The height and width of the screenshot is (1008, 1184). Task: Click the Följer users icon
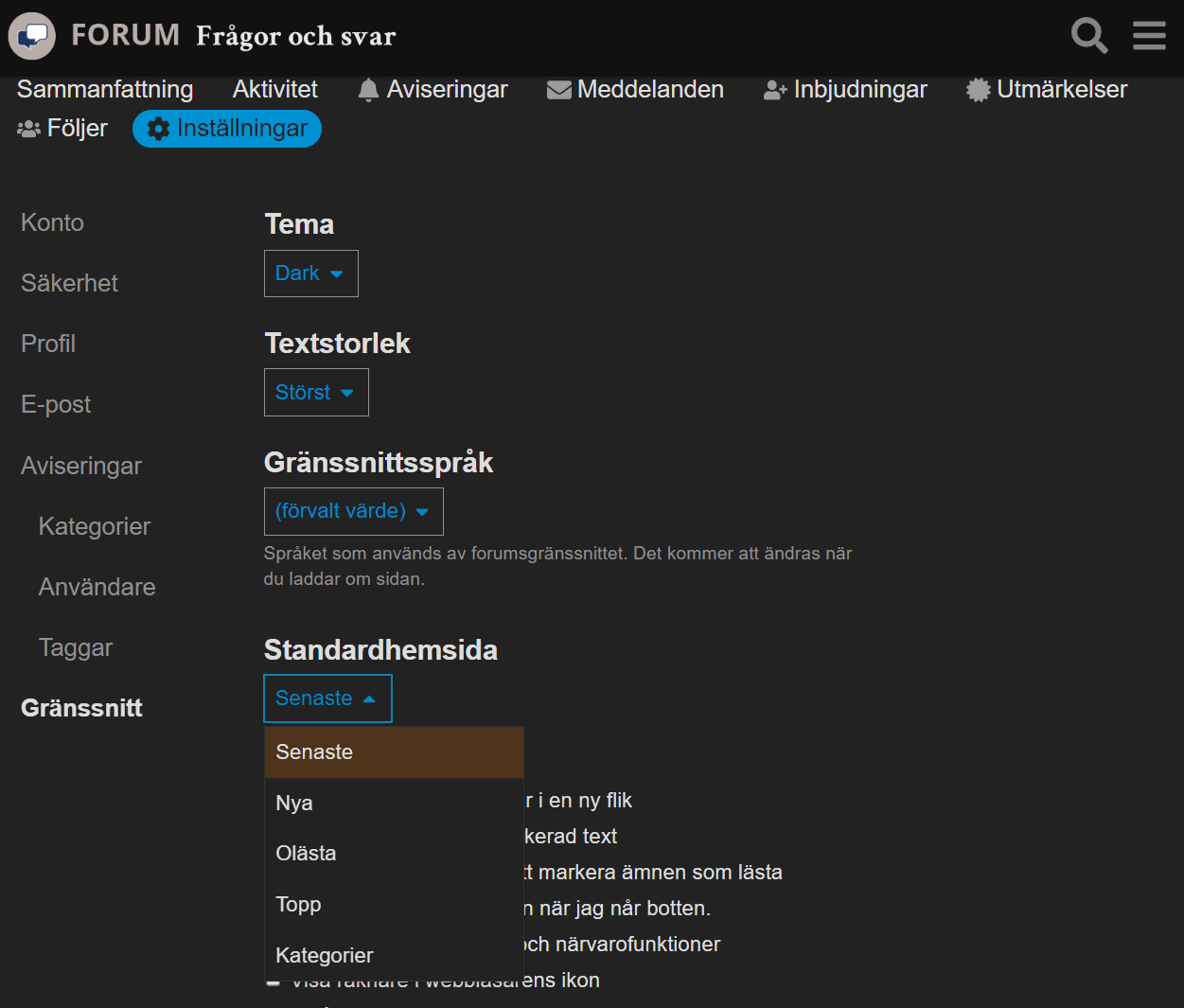(x=28, y=129)
